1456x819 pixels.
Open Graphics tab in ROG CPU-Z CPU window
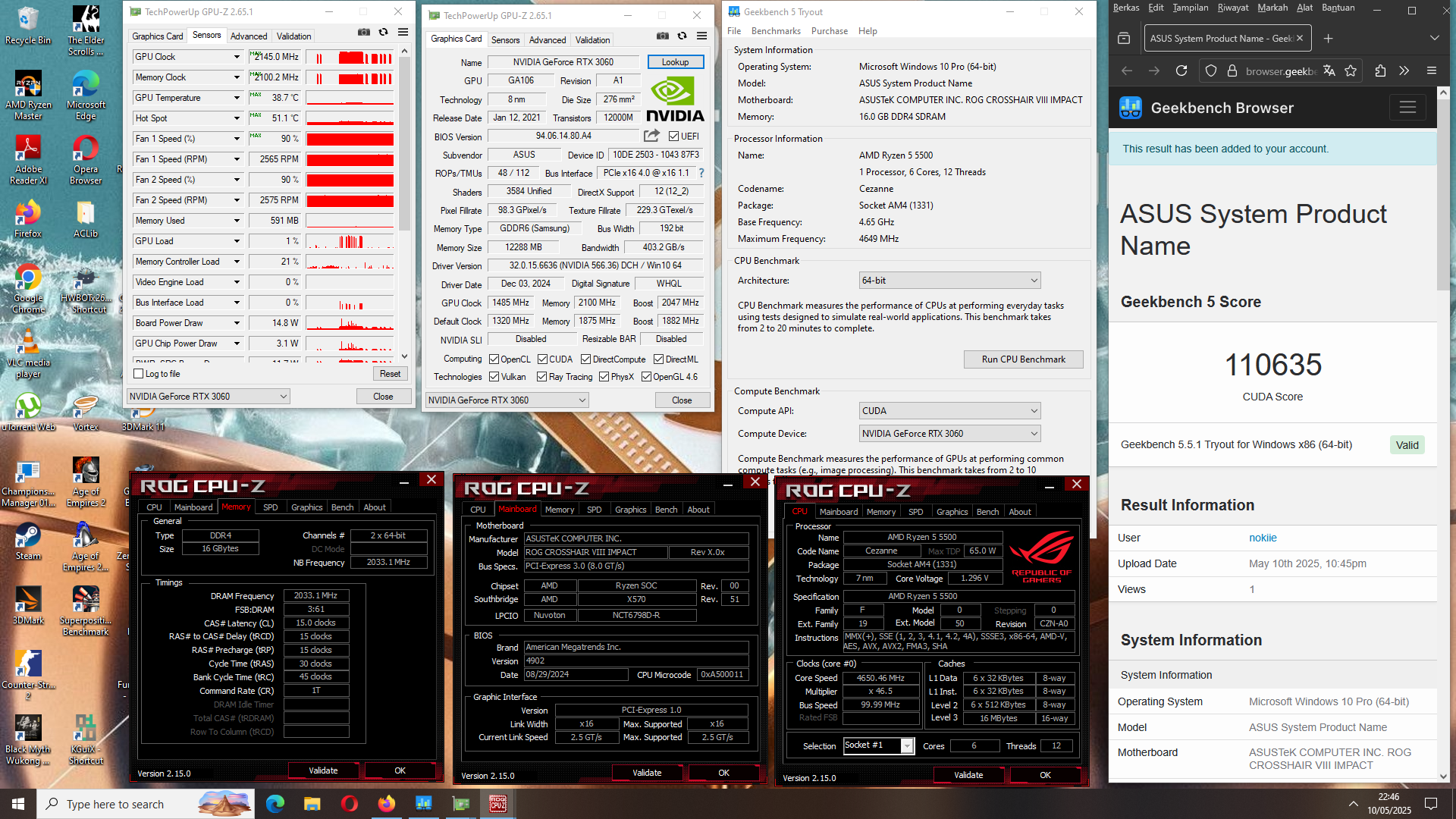952,512
